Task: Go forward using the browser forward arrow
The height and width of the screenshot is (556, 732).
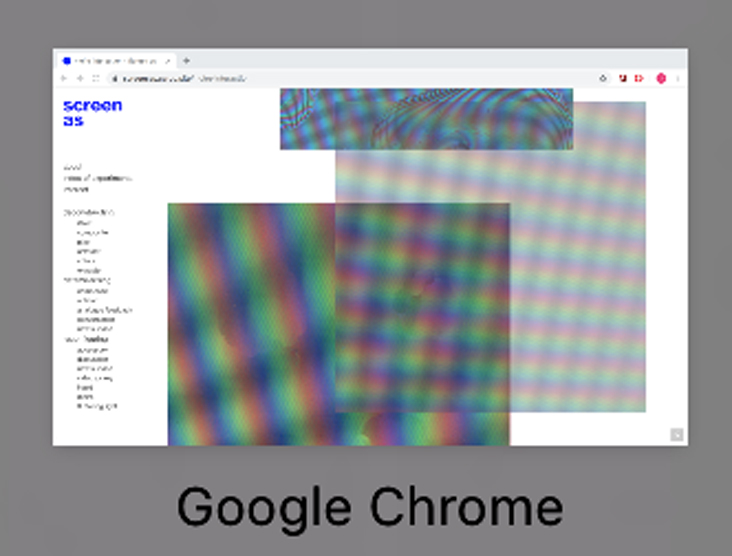Action: [80, 78]
